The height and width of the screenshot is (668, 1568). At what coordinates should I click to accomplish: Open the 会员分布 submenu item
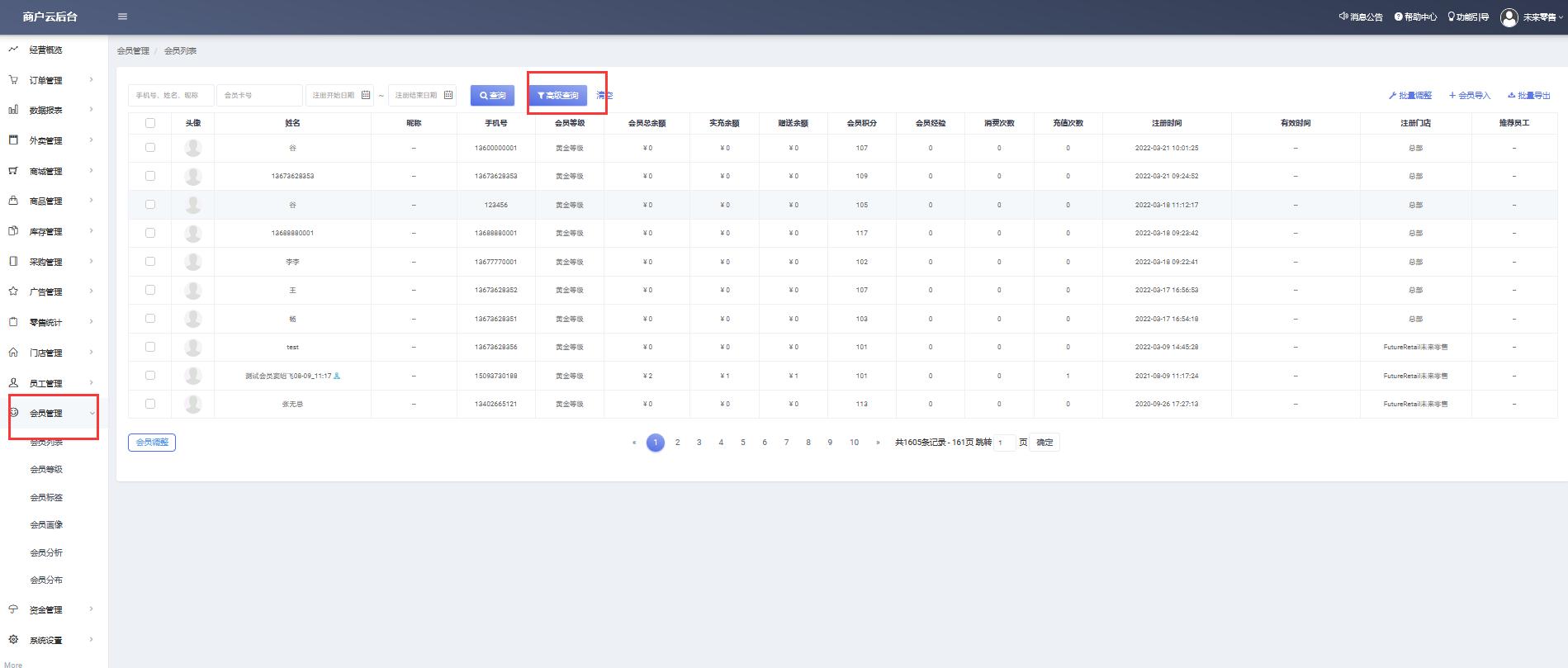tap(46, 580)
